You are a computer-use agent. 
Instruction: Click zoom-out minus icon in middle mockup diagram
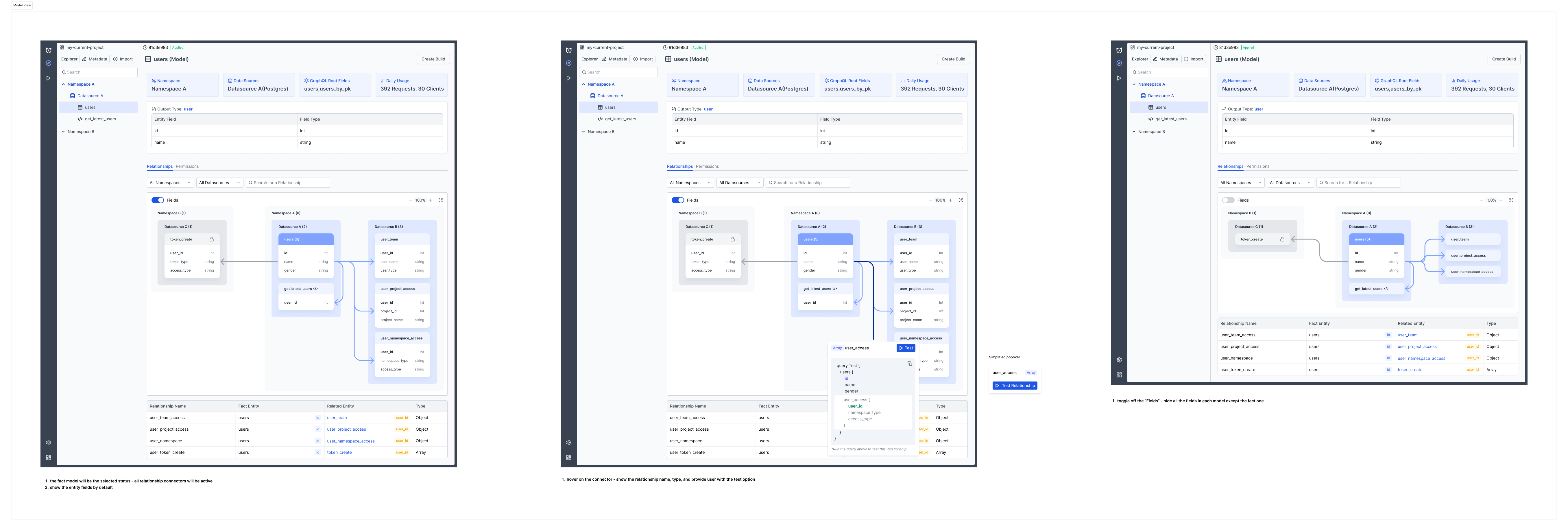[930, 200]
